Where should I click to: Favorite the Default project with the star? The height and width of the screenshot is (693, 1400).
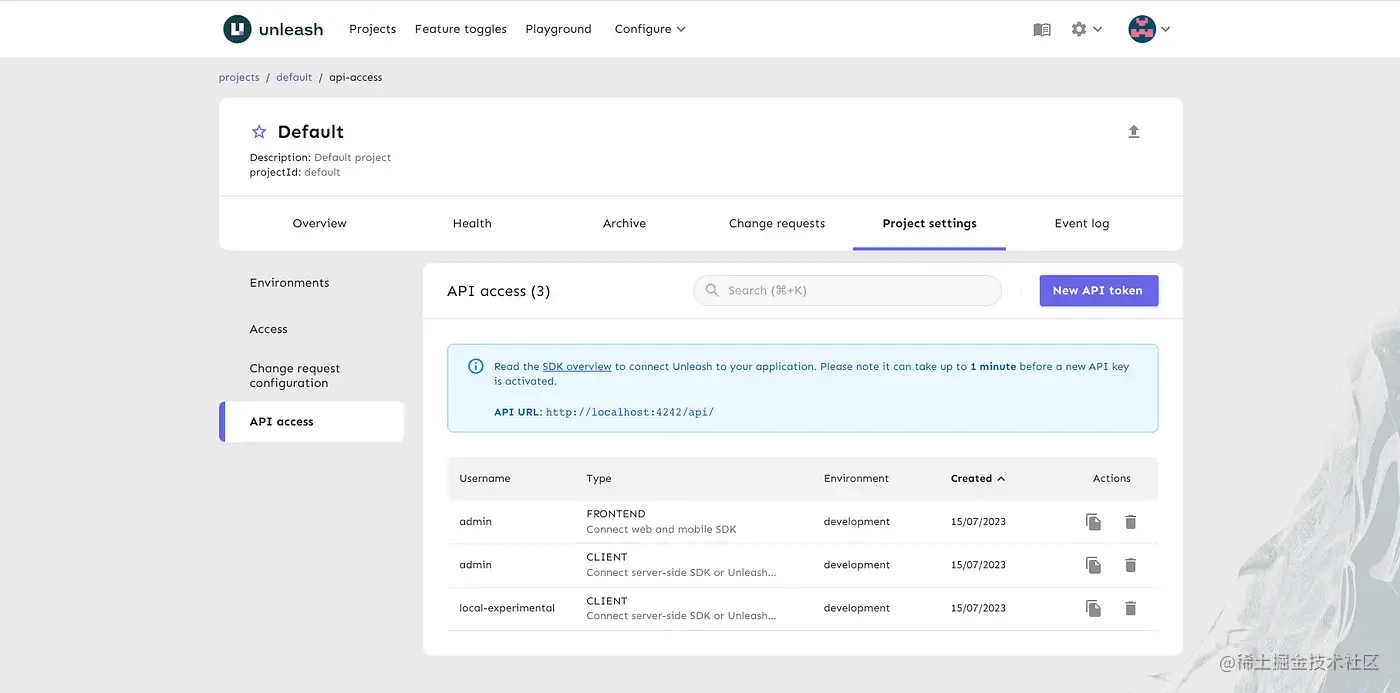point(259,132)
